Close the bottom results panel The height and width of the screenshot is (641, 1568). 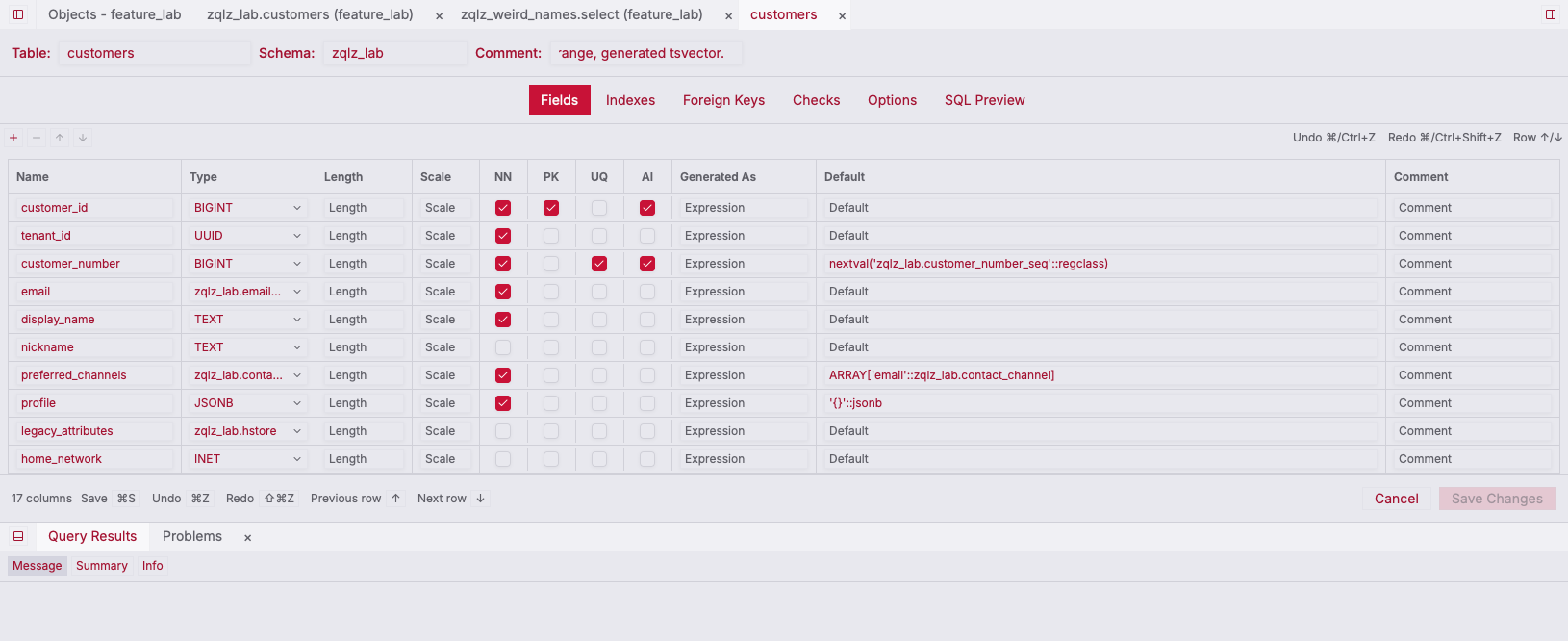pyautogui.click(x=248, y=538)
